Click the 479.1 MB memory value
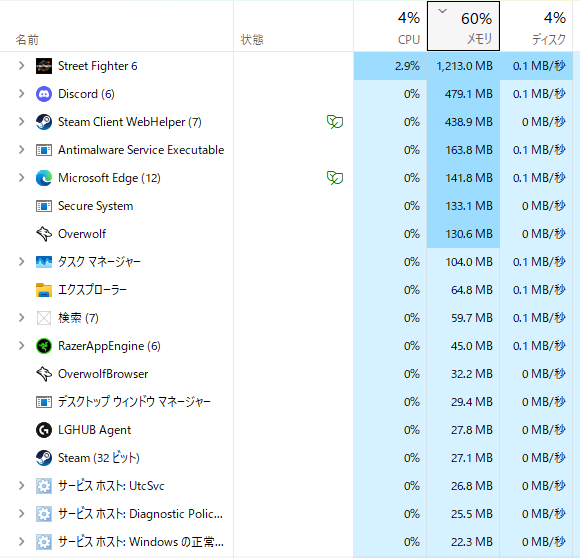This screenshot has width=580, height=558. [469, 94]
